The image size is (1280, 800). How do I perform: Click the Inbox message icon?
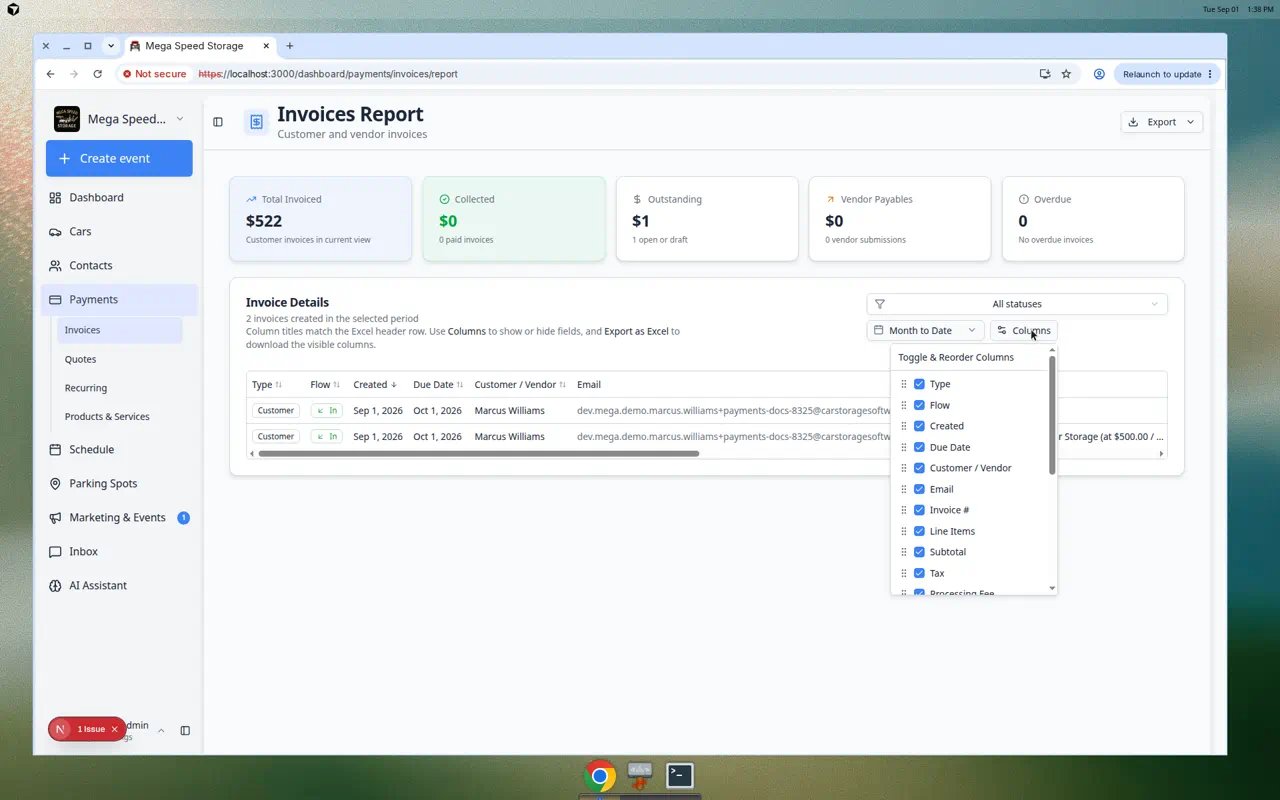tap(55, 552)
